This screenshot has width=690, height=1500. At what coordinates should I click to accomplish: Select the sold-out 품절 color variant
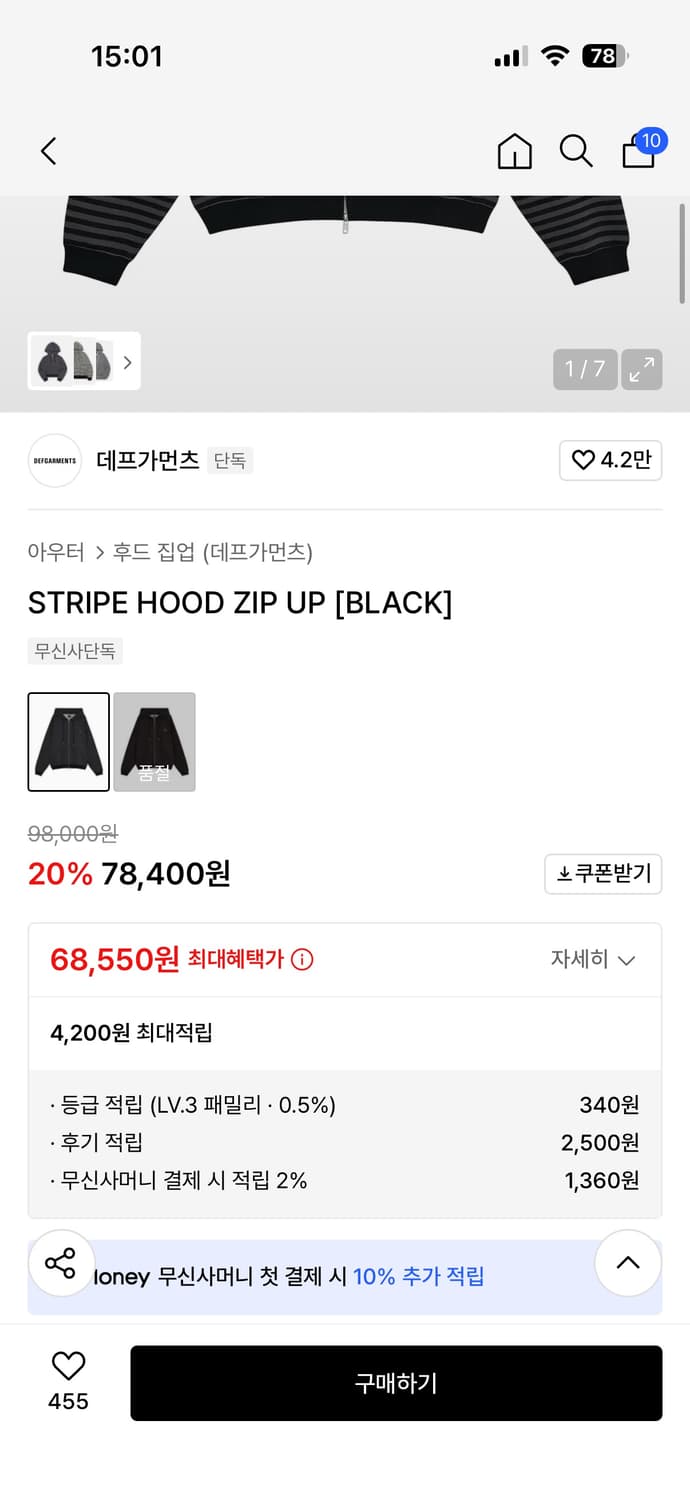click(155, 742)
